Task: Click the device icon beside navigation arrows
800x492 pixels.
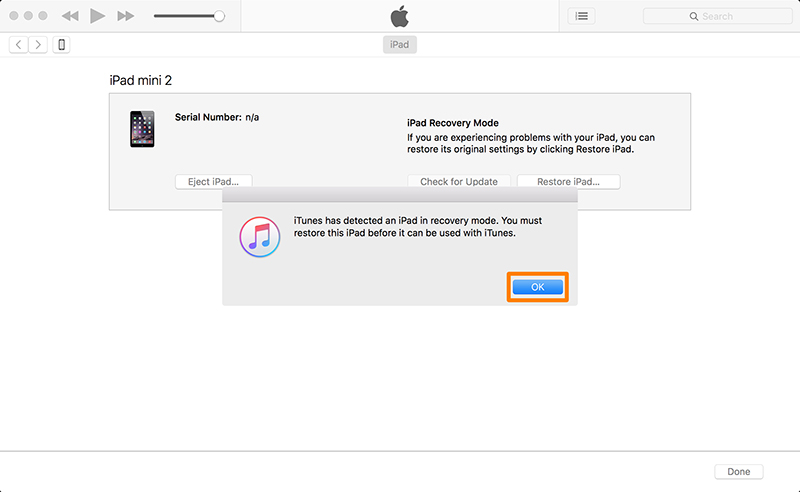Action: (x=62, y=45)
